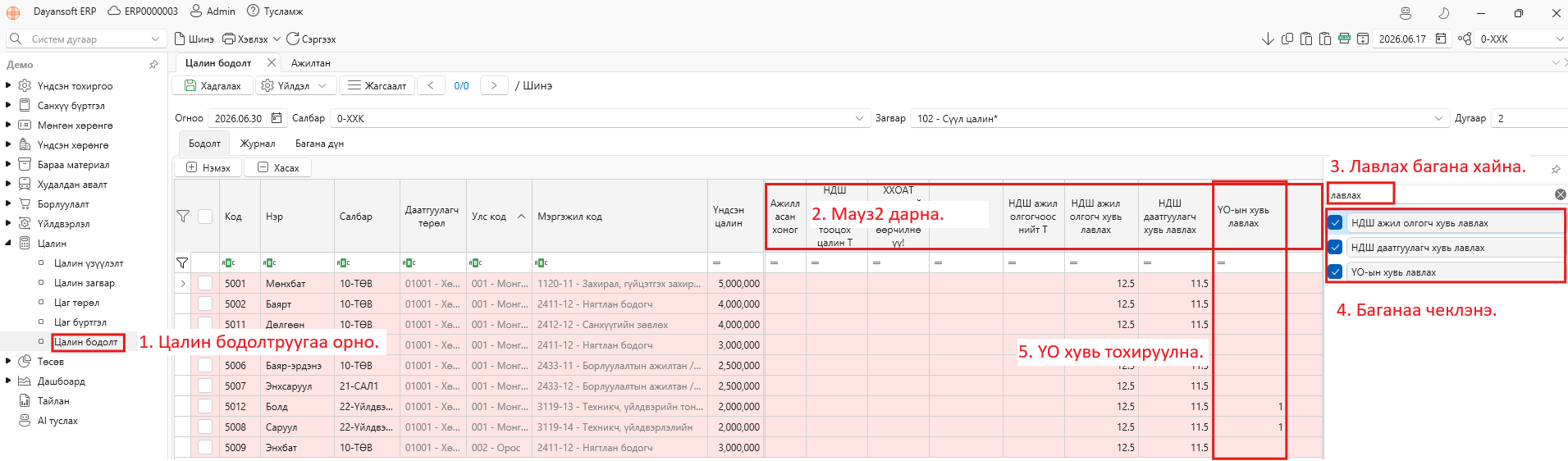The image size is (1568, 461).
Task: Click the branch share nodes icon
Action: [x=1465, y=39]
